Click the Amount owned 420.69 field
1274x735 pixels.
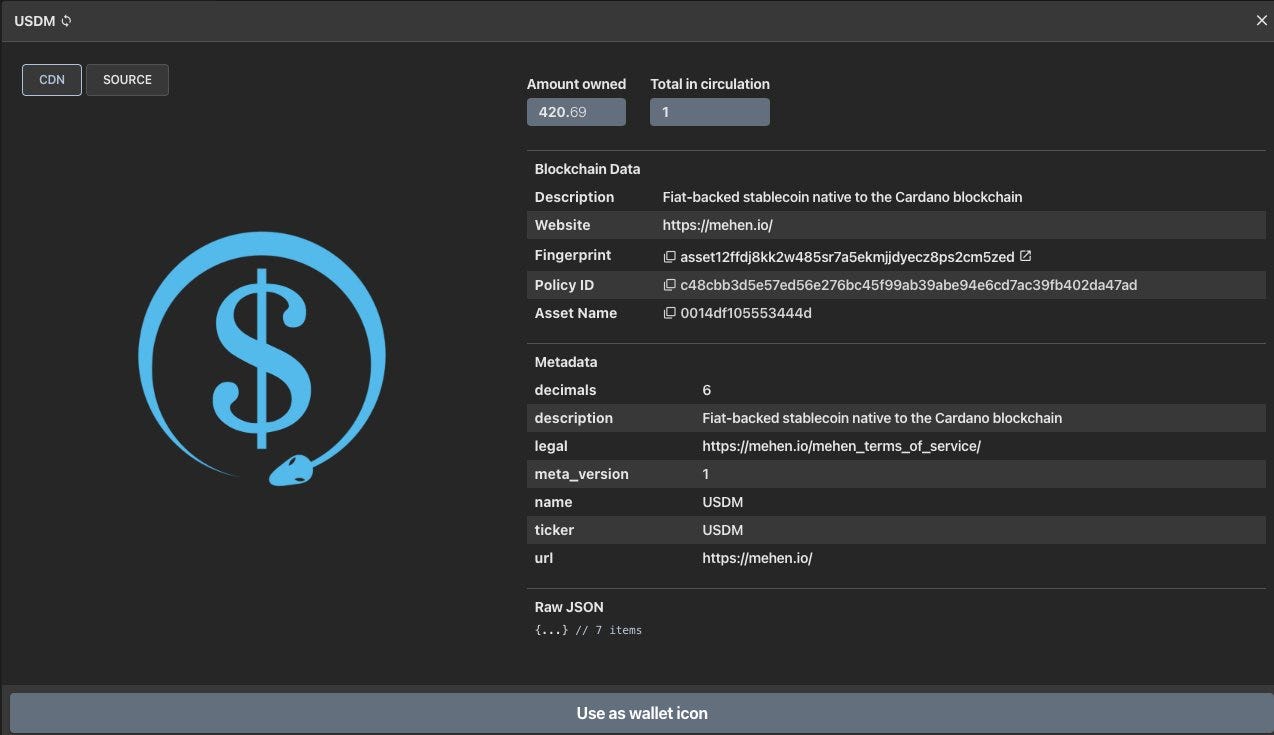pos(576,112)
